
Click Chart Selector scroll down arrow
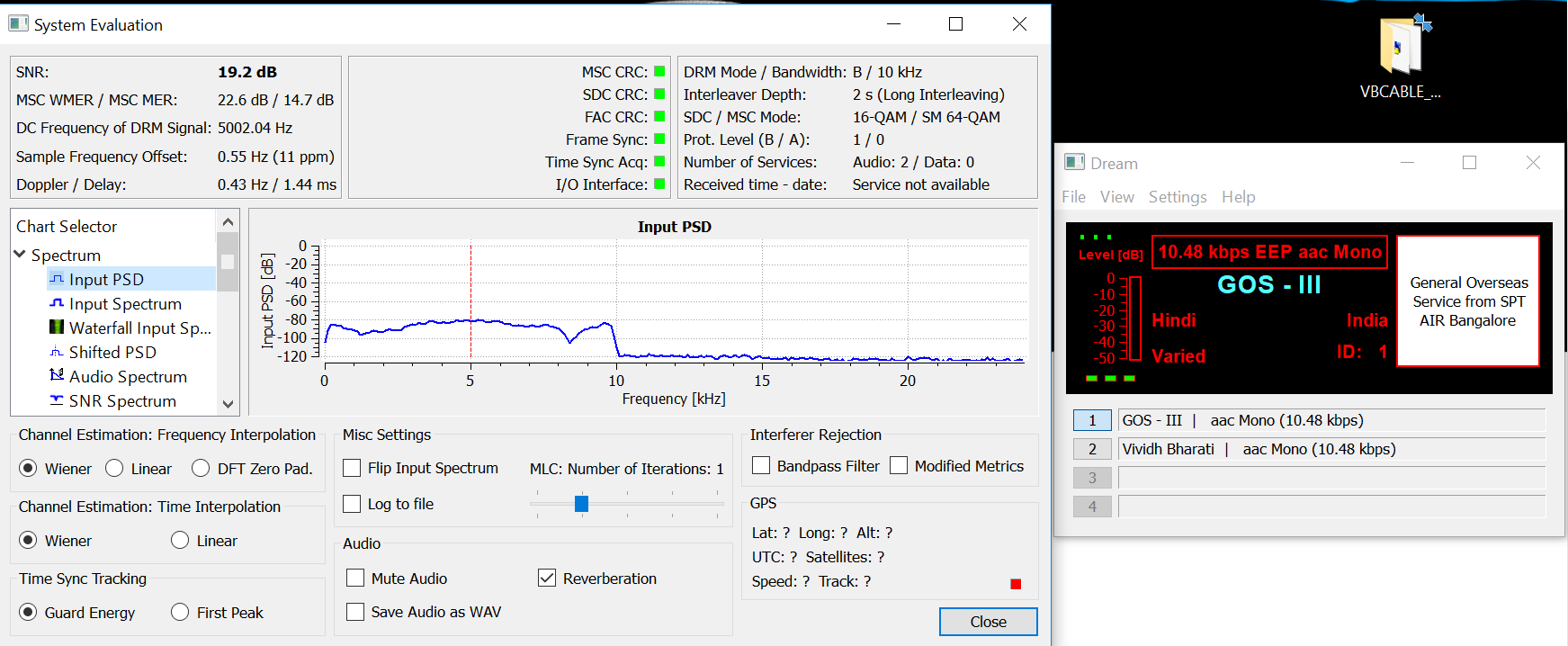point(228,404)
